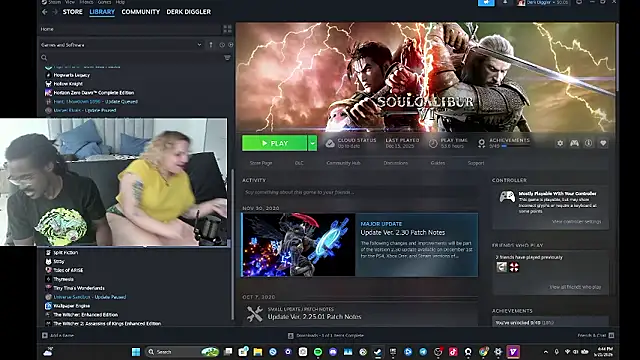Select Tales of ARISE in list

click(x=68, y=270)
